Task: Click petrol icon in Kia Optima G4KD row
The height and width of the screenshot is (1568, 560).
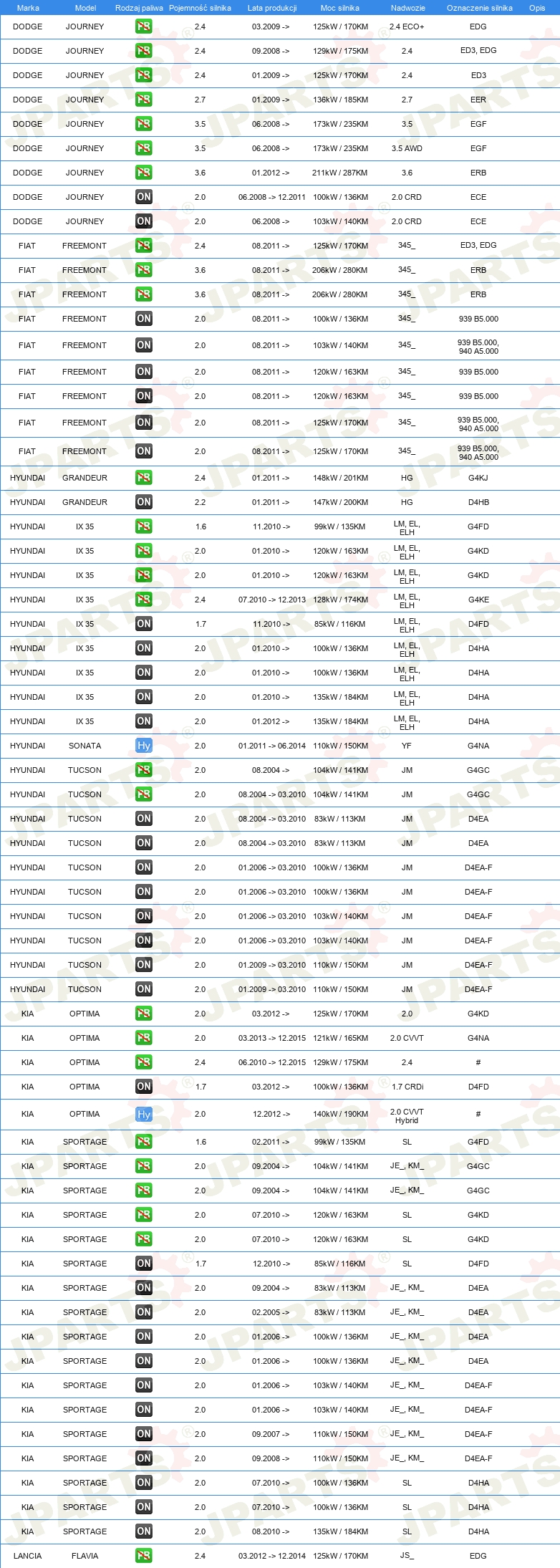Action: coord(144,1014)
